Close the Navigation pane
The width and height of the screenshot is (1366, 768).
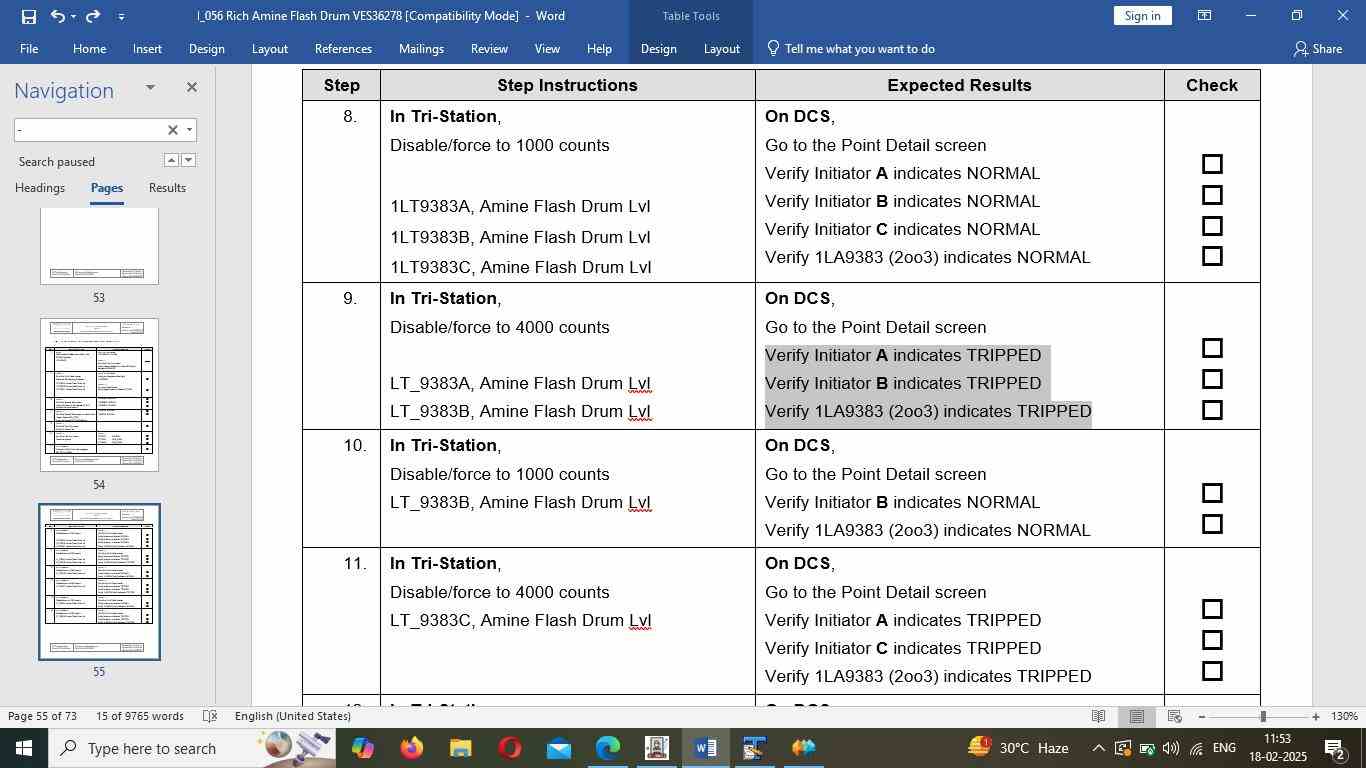coord(192,88)
